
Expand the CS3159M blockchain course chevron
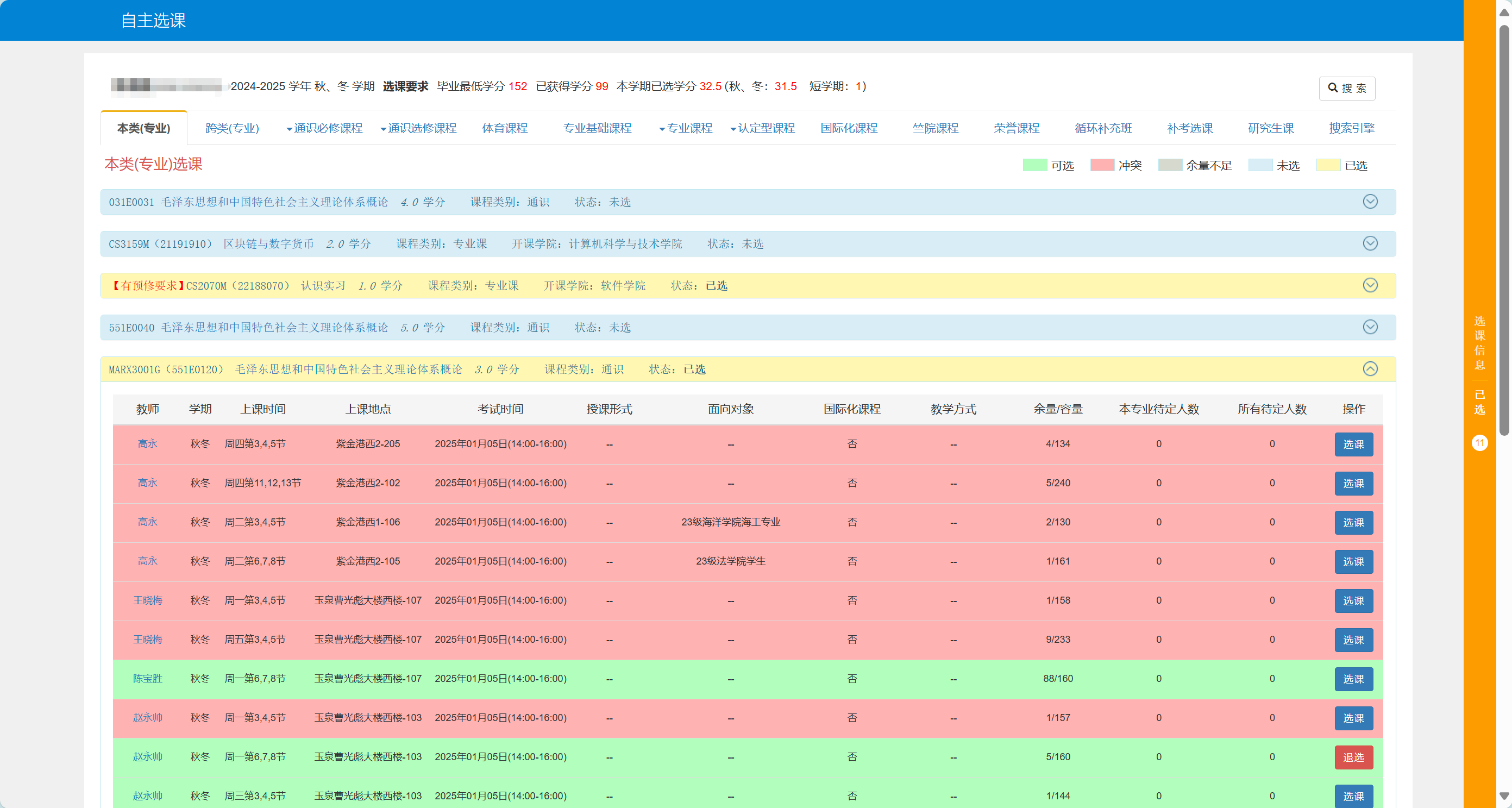[1370, 243]
